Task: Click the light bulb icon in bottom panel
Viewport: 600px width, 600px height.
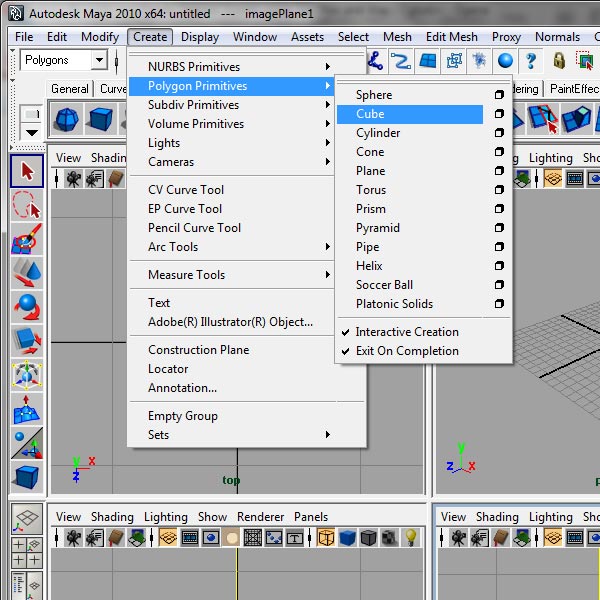Action: click(x=411, y=538)
